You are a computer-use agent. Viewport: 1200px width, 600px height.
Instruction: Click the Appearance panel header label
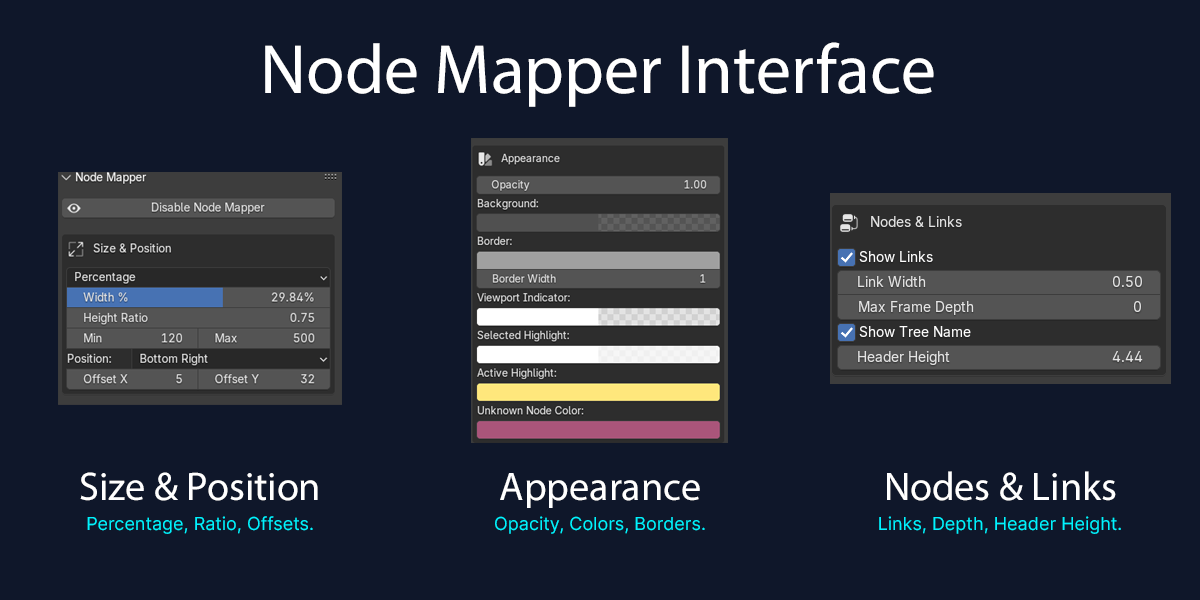point(530,159)
